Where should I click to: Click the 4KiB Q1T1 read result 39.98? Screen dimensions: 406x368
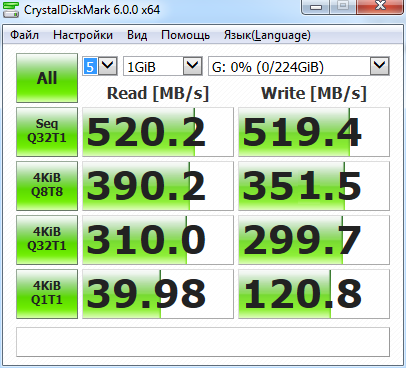[158, 294]
